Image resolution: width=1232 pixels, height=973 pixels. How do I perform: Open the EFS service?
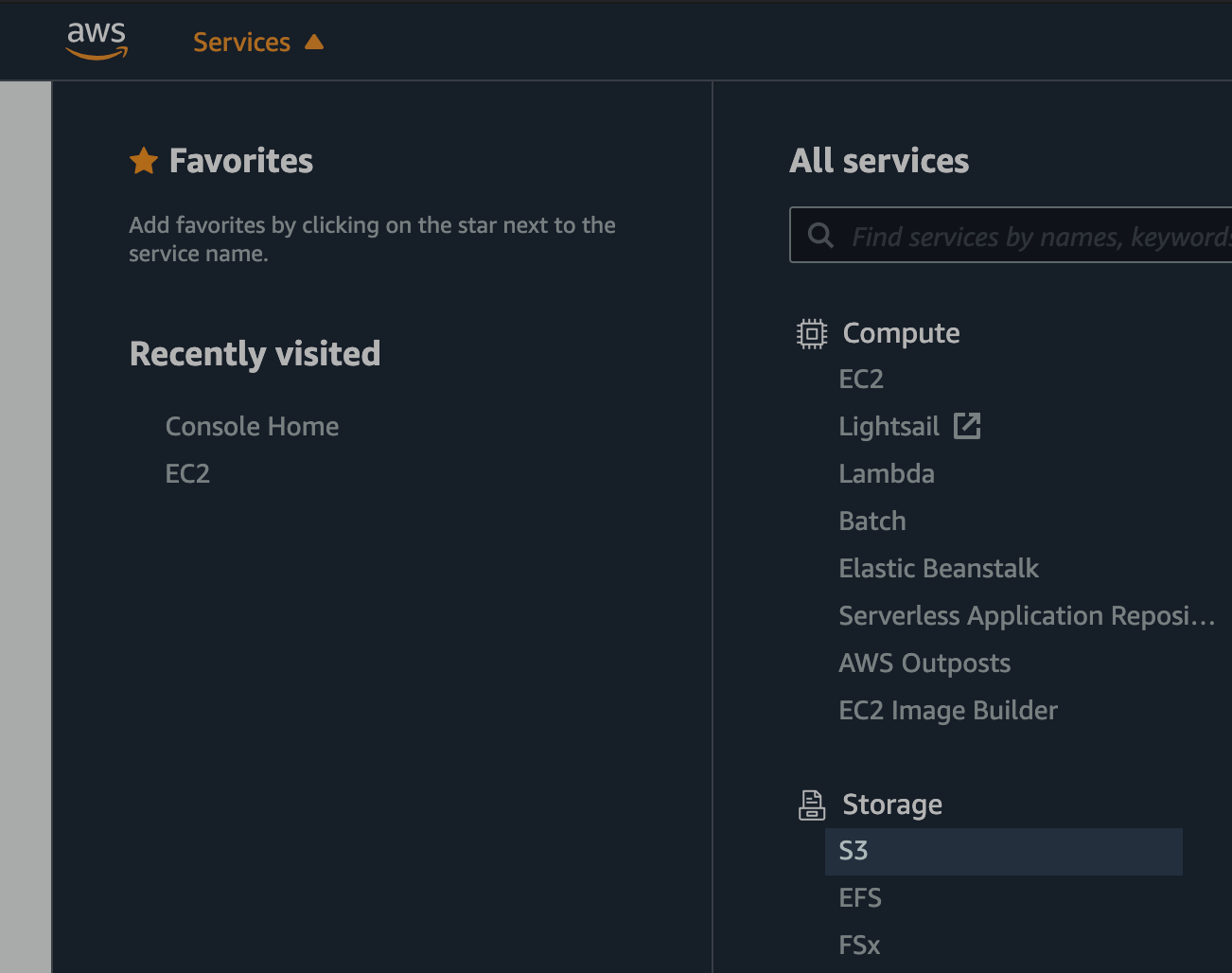860,897
